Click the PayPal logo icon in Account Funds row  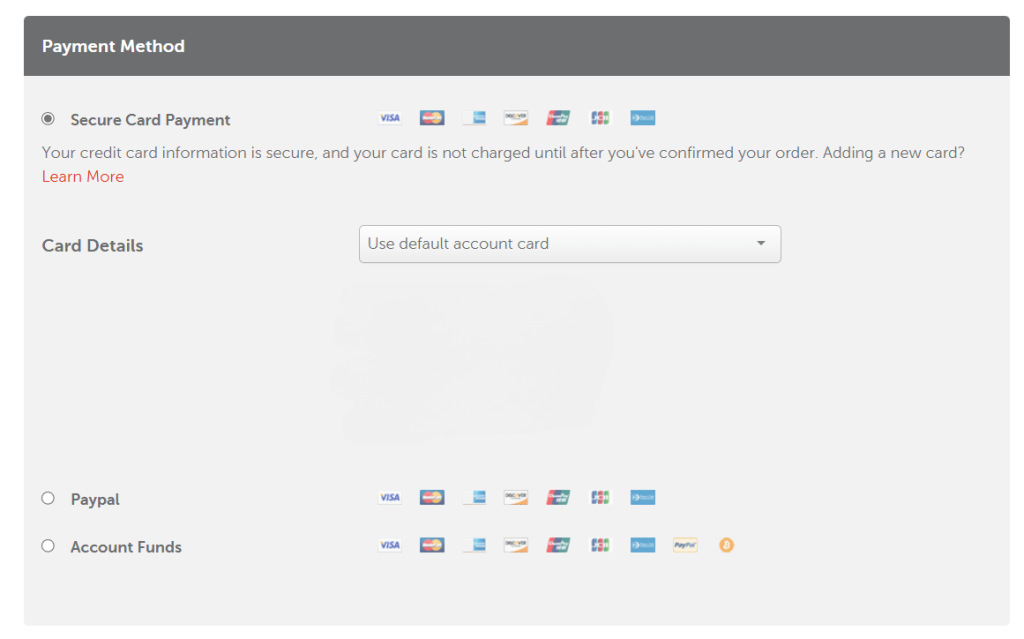tap(685, 545)
